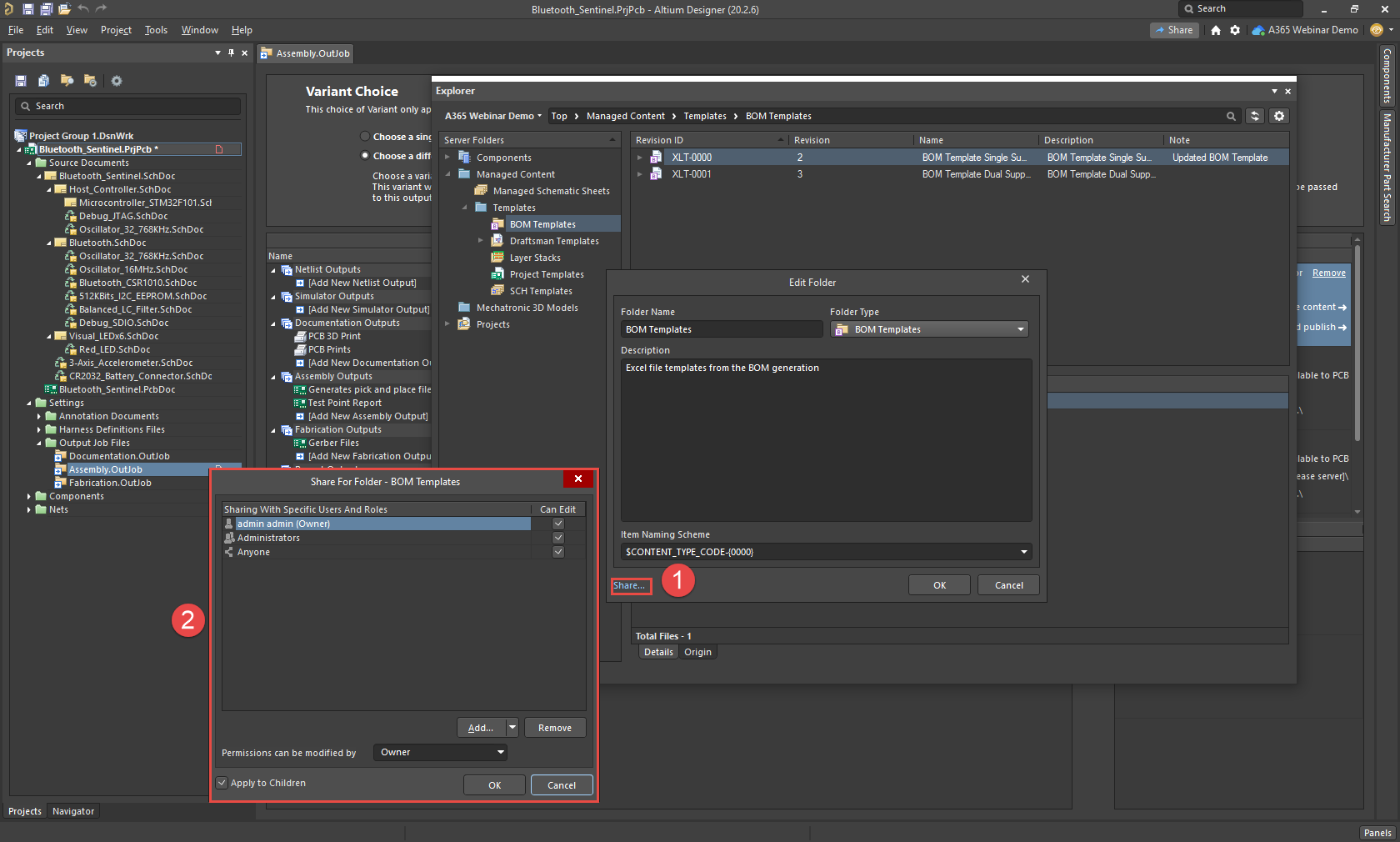
Task: Toggle Can Edit checkbox for Administrators
Action: 558,538
